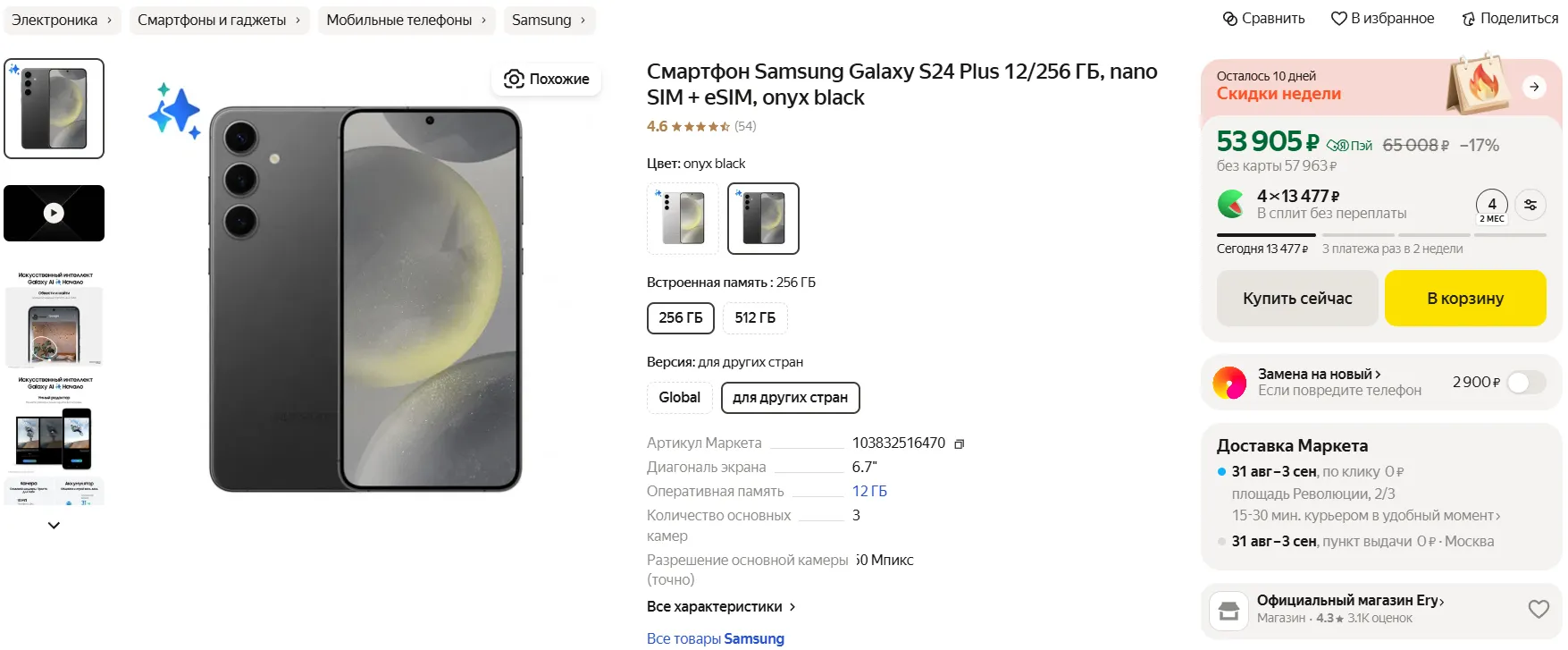
Task: Open weekly discounts arrow icon
Action: click(x=1534, y=87)
